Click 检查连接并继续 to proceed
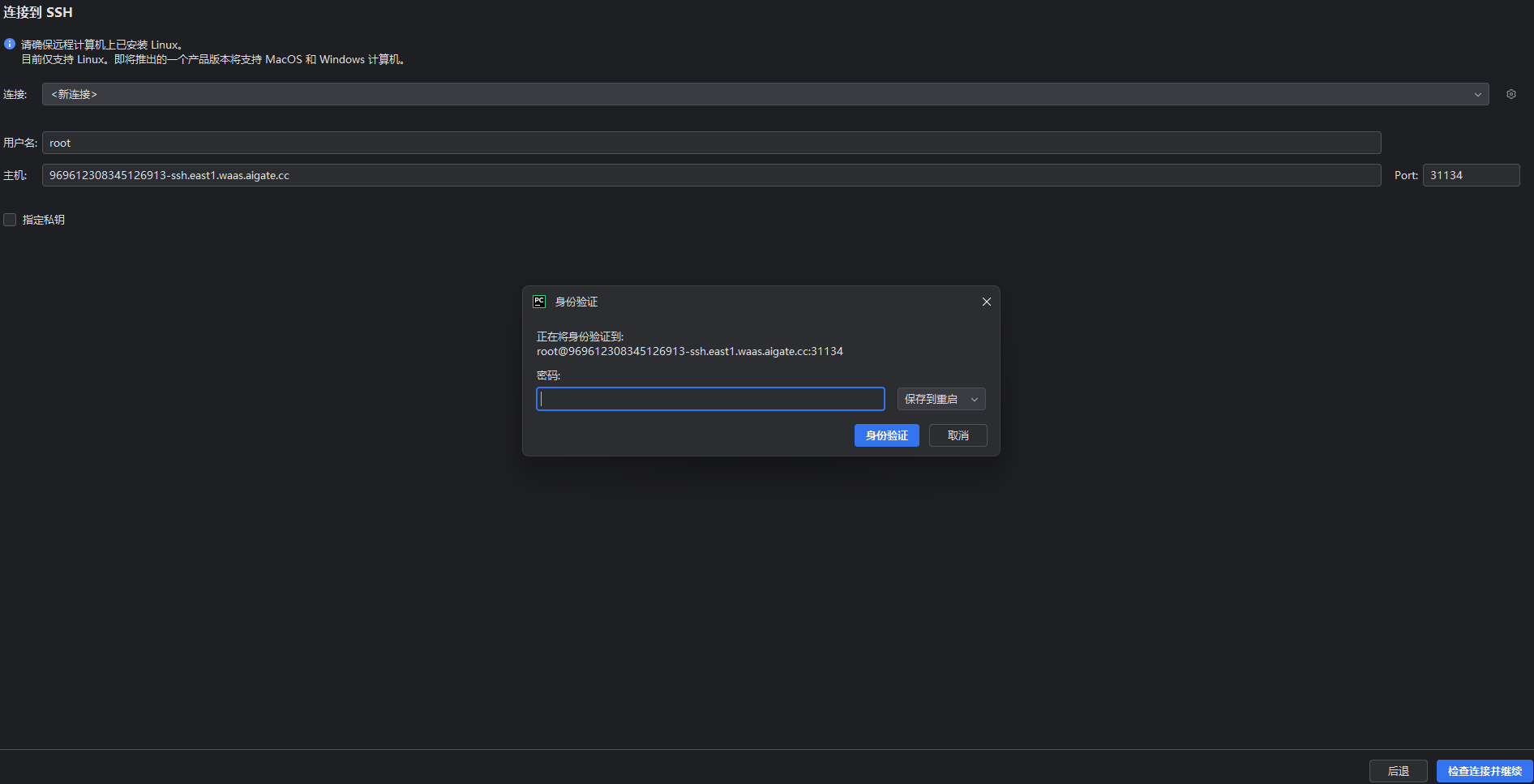1534x784 pixels. point(1484,771)
